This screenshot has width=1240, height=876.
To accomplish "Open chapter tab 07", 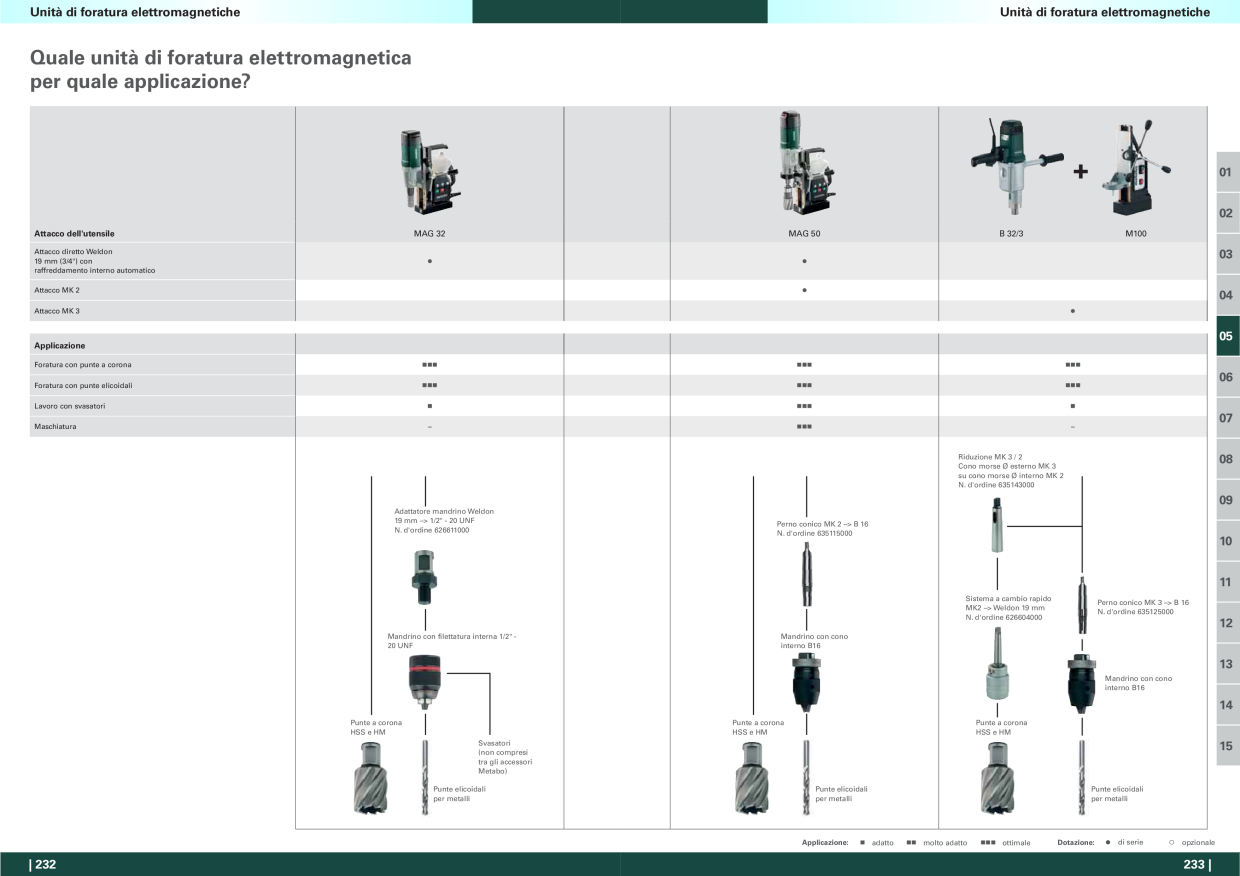I will tap(1227, 418).
